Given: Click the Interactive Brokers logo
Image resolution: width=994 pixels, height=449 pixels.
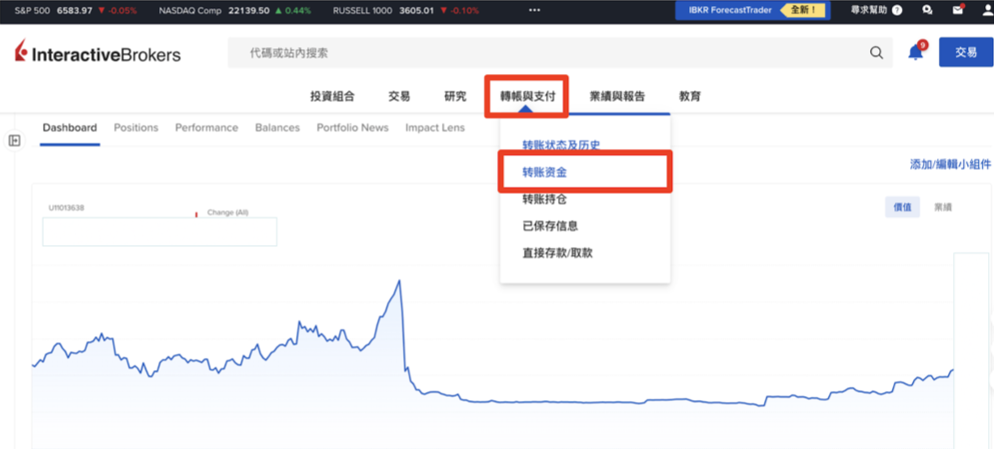Looking at the screenshot, I should coord(98,54).
